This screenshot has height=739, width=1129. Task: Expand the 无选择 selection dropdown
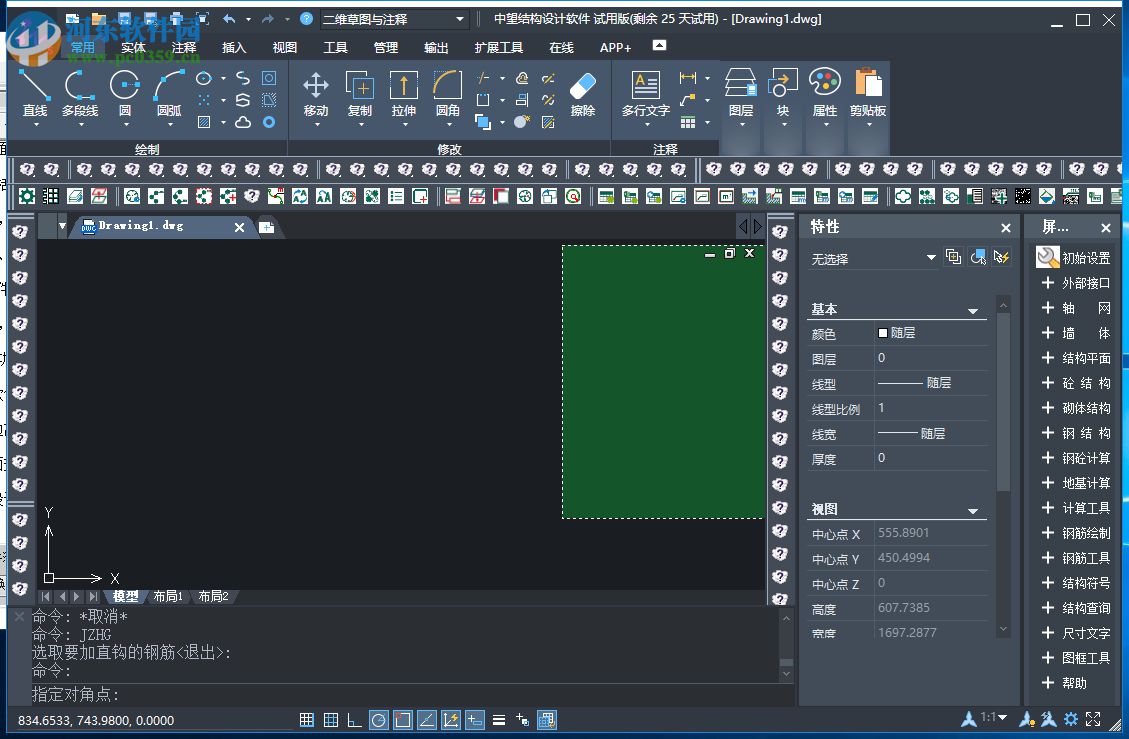[931, 258]
